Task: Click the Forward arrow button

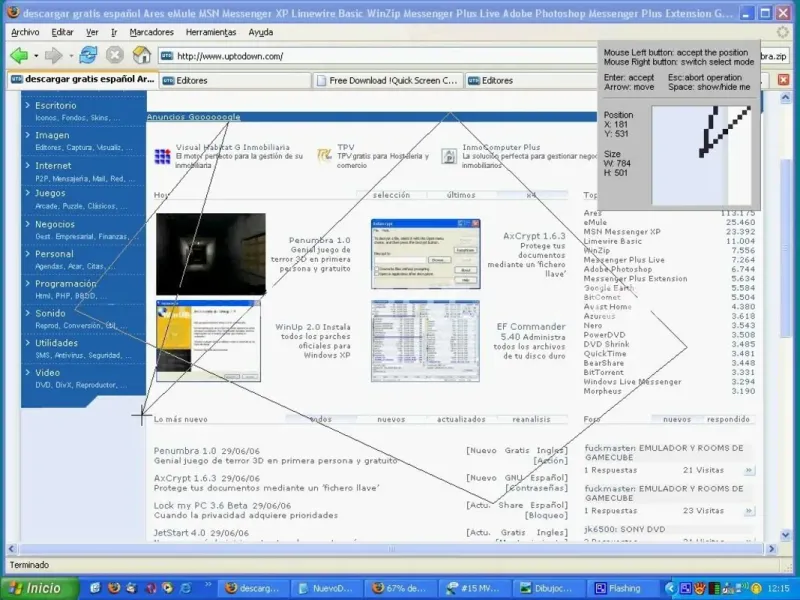Action: pos(54,55)
